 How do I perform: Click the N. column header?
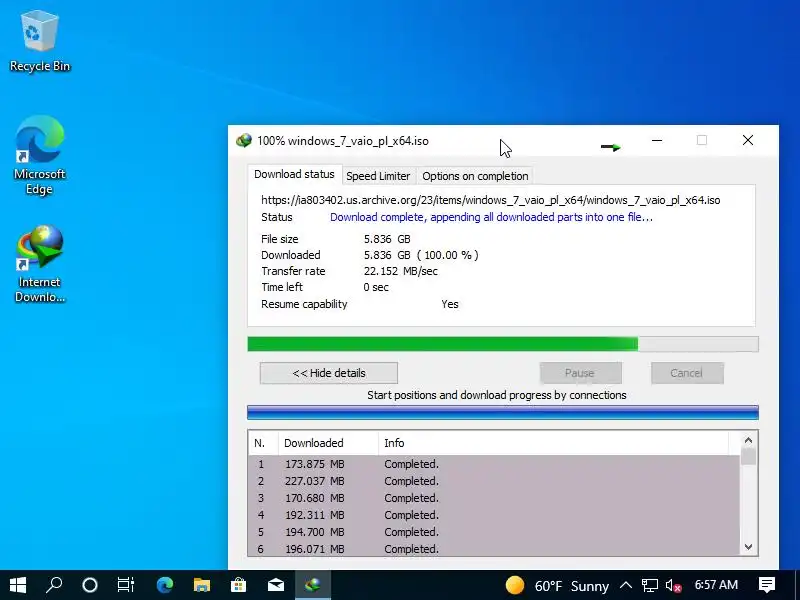click(263, 443)
